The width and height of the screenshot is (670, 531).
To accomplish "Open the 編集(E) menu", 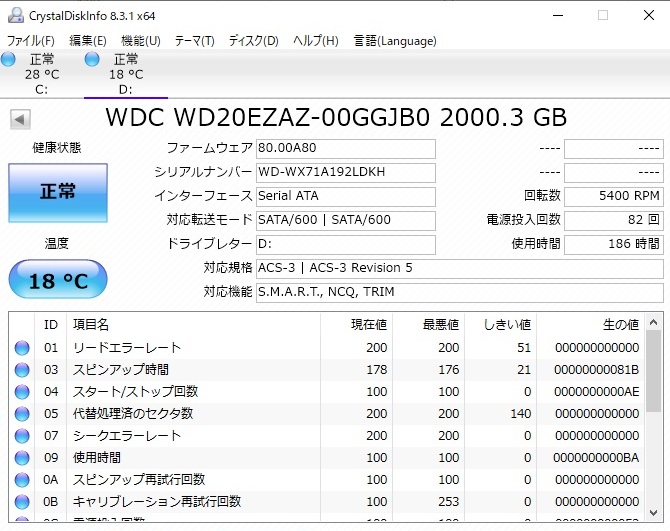I will pyautogui.click(x=88, y=41).
